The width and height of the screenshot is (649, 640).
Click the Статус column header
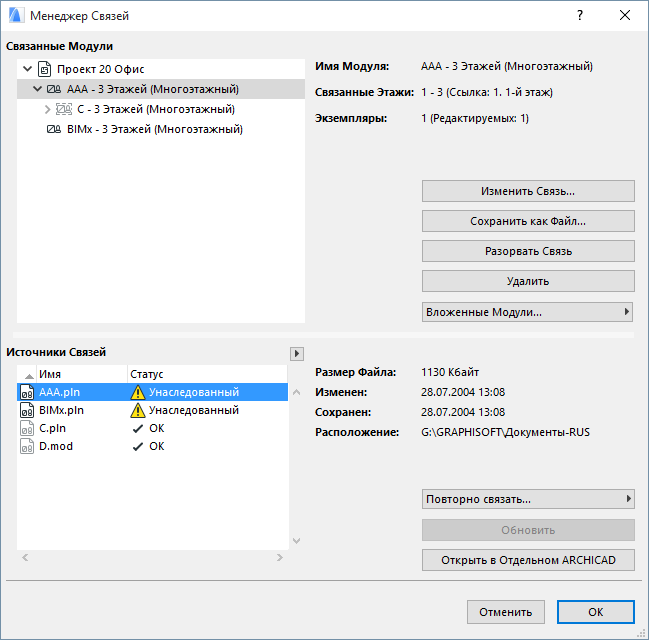click(207, 374)
